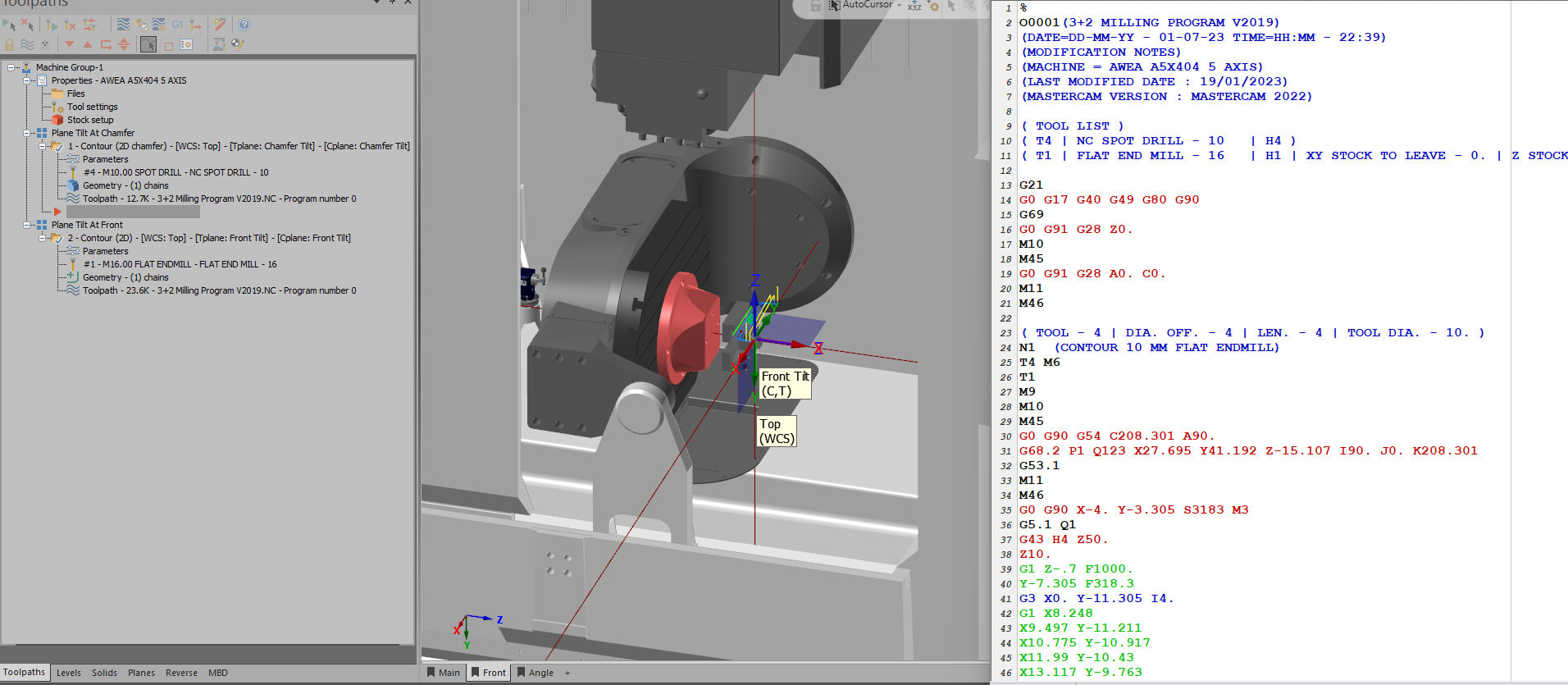Open the AutoCursor dropdown arrow

899,6
